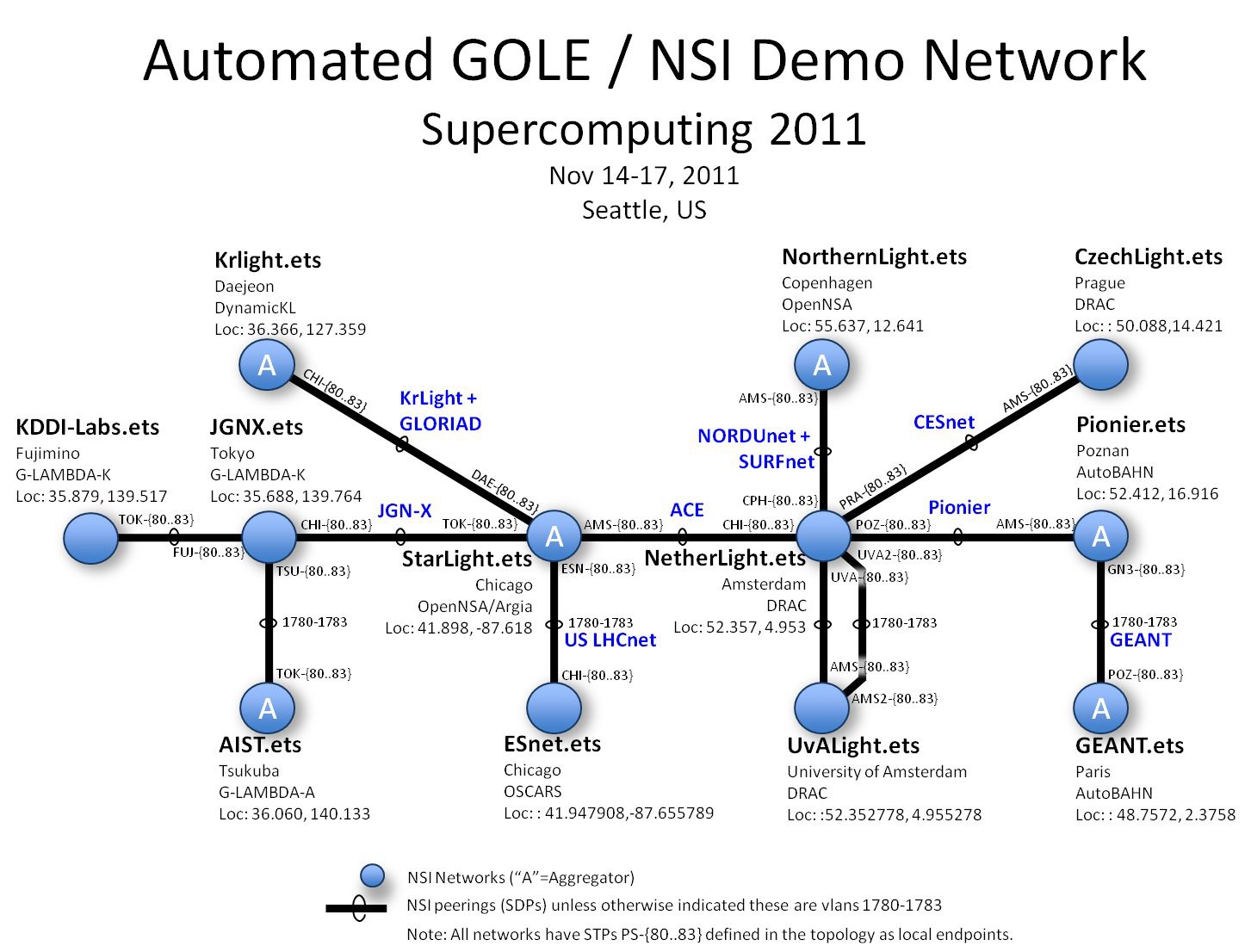Click the UvALight.ets heading

tap(853, 745)
